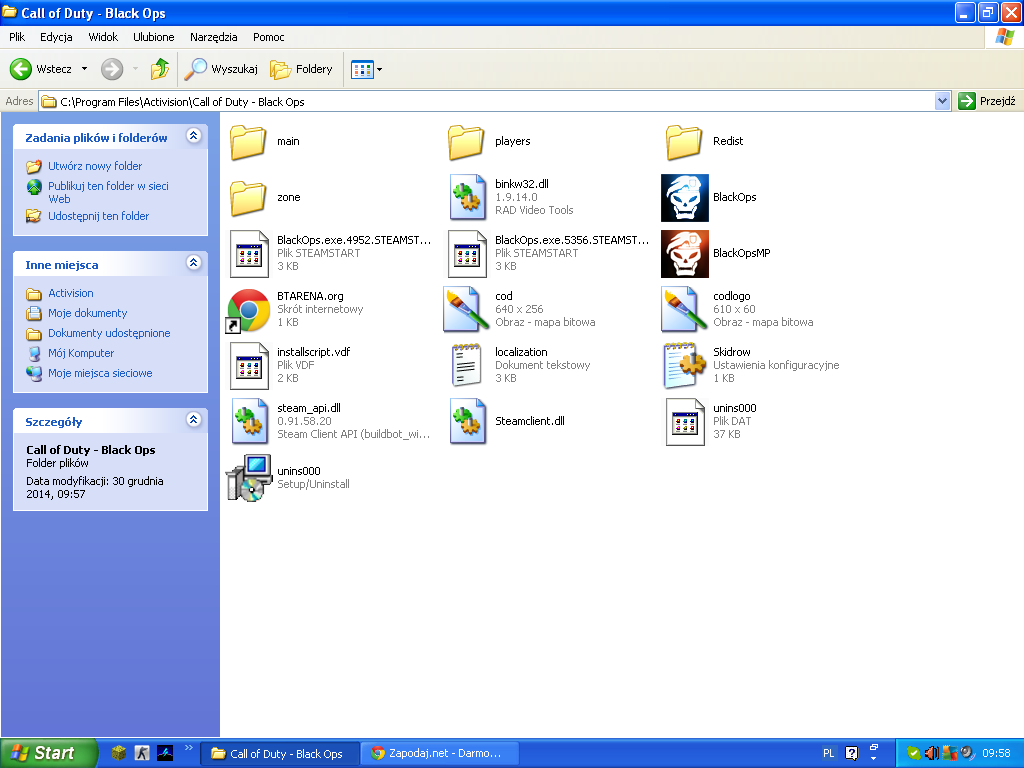
Task: Select BlackOps.exe.5356.STEAMSTART file icon
Action: coord(468,253)
